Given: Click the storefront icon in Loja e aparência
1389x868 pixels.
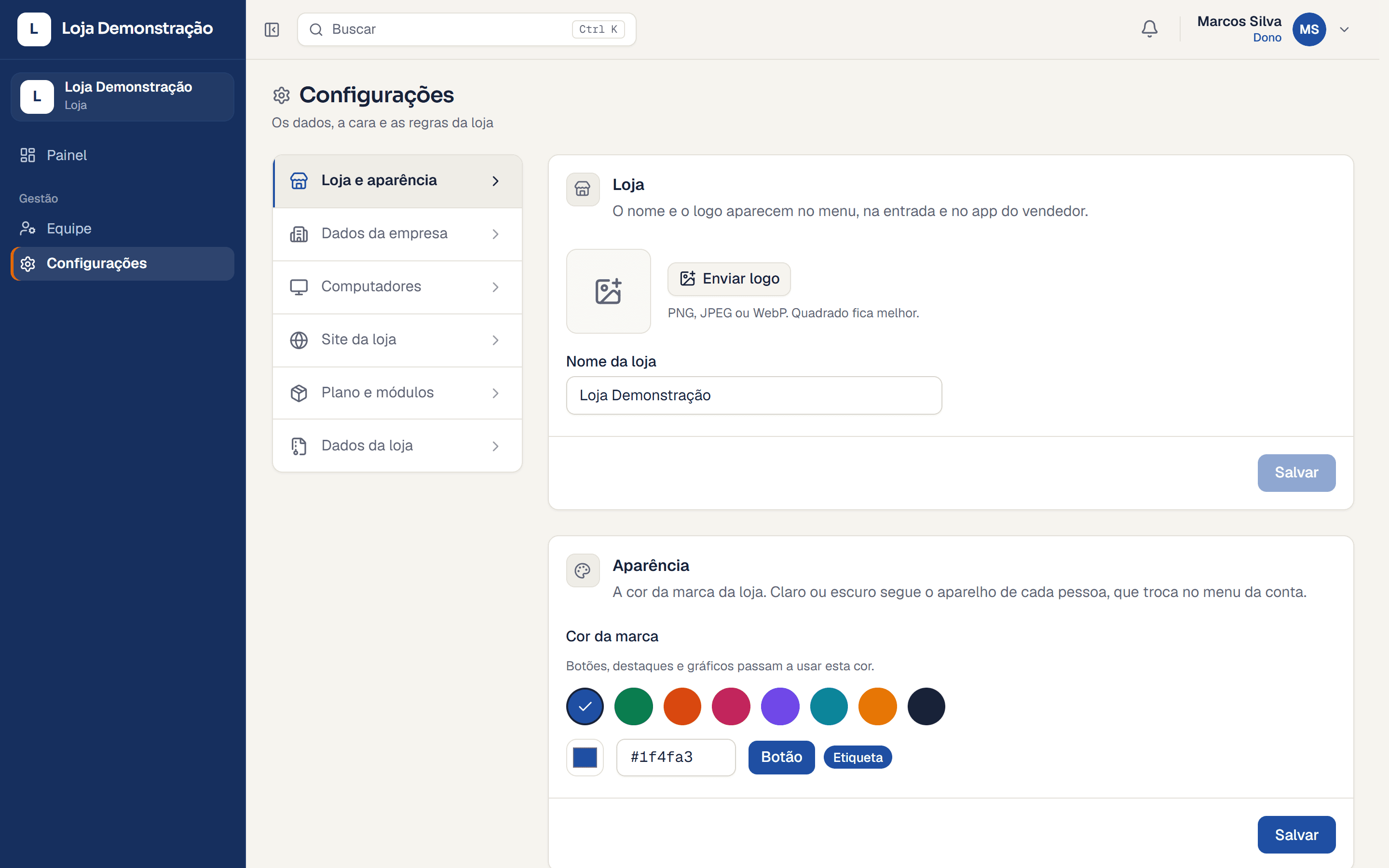Looking at the screenshot, I should click(299, 181).
